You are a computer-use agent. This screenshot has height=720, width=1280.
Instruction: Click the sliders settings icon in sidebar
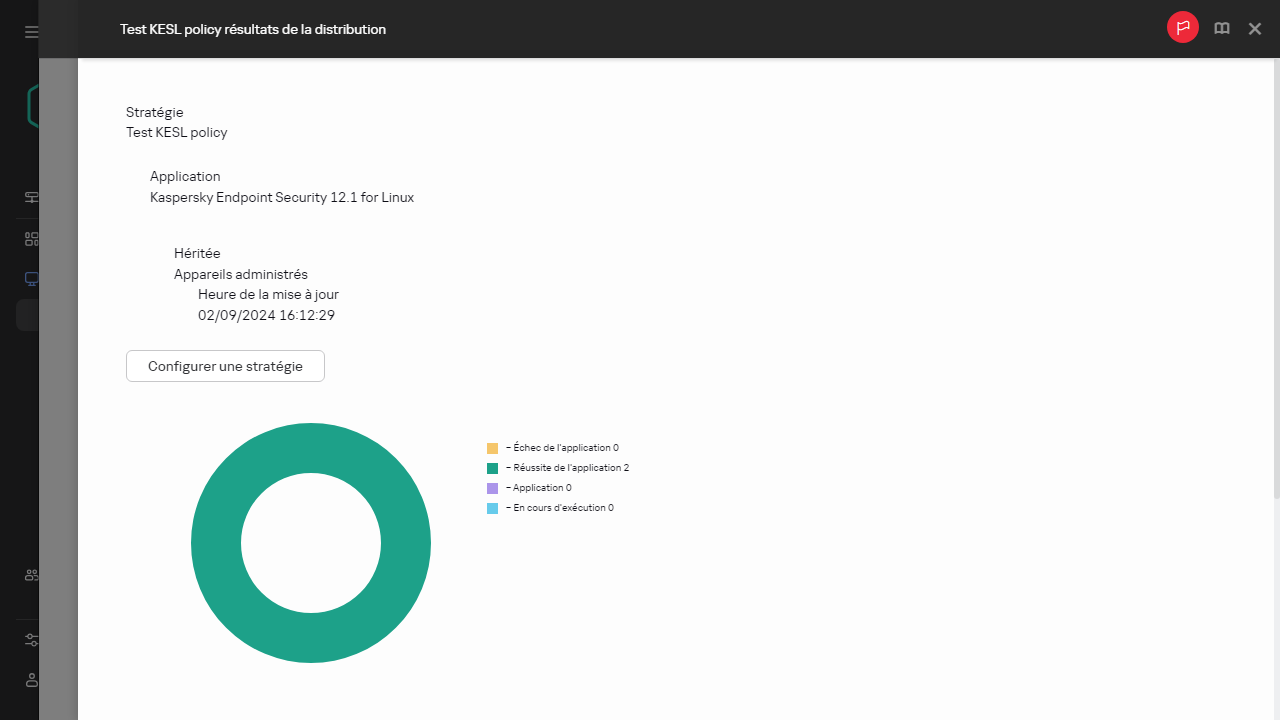coord(32,640)
